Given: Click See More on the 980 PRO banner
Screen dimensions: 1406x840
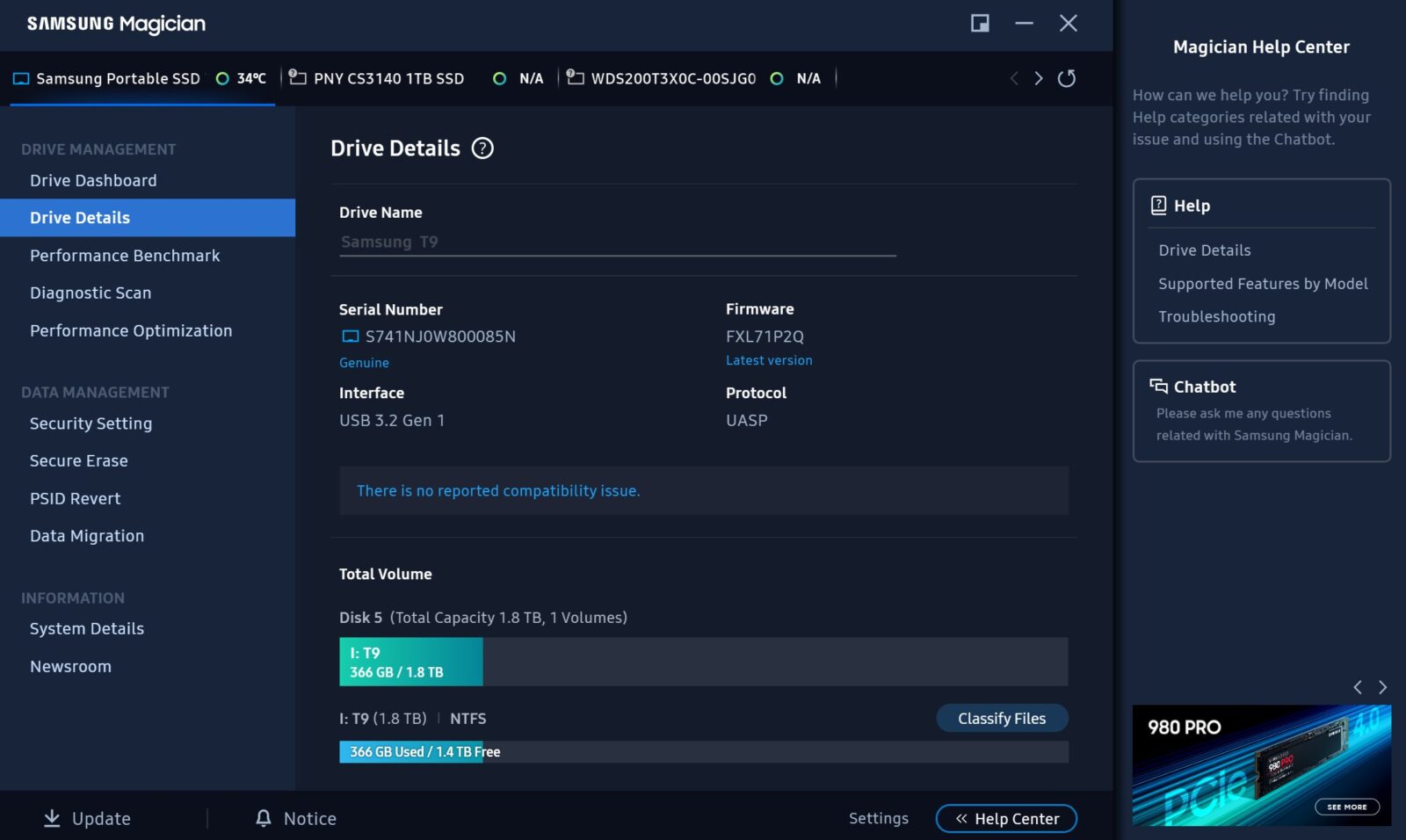Looking at the screenshot, I should (1346, 807).
